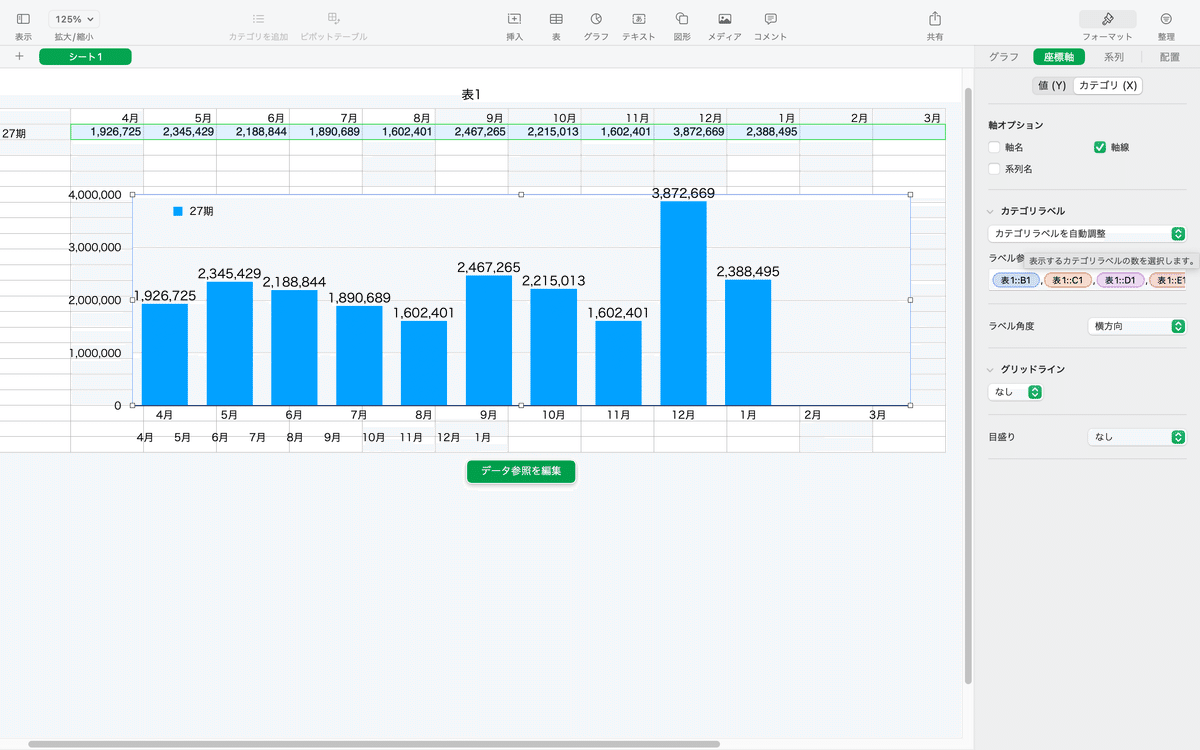Open the 挿入 insert menu icon
Viewport: 1200px width, 750px height.
(515, 19)
